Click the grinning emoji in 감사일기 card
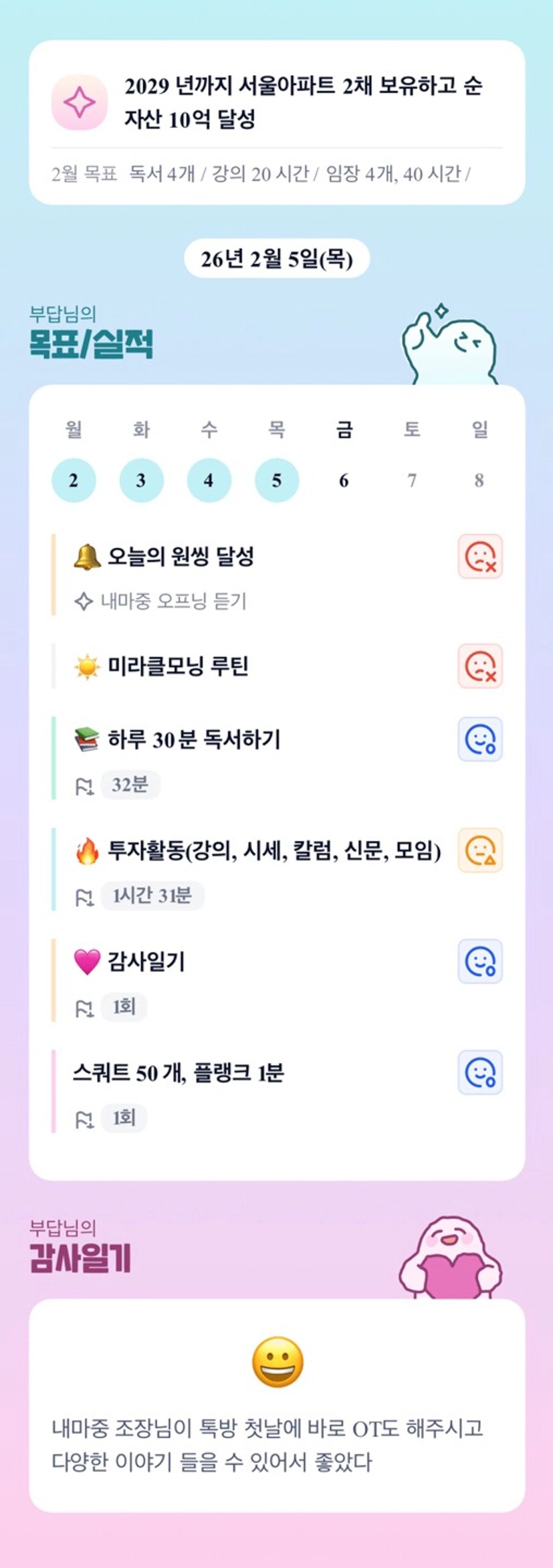Viewport: 553px width, 1568px height. tap(278, 1362)
